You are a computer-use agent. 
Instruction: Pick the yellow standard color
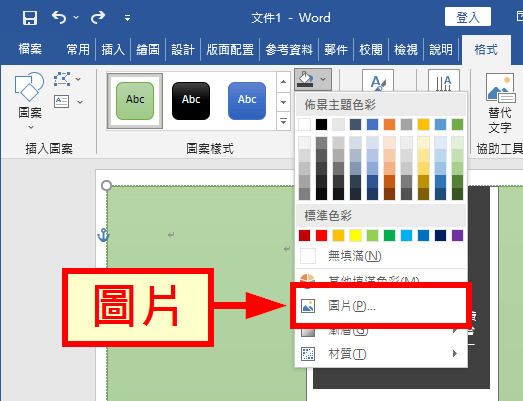(x=355, y=236)
